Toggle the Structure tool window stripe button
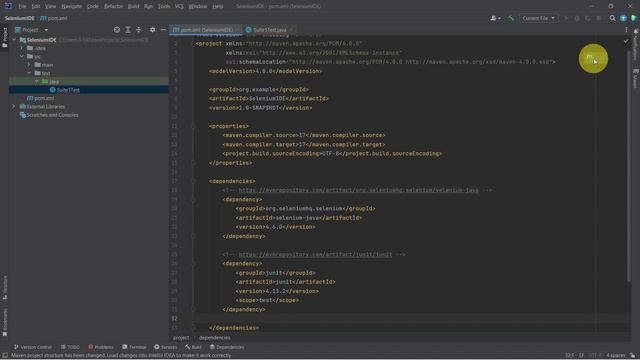 tap(4, 287)
